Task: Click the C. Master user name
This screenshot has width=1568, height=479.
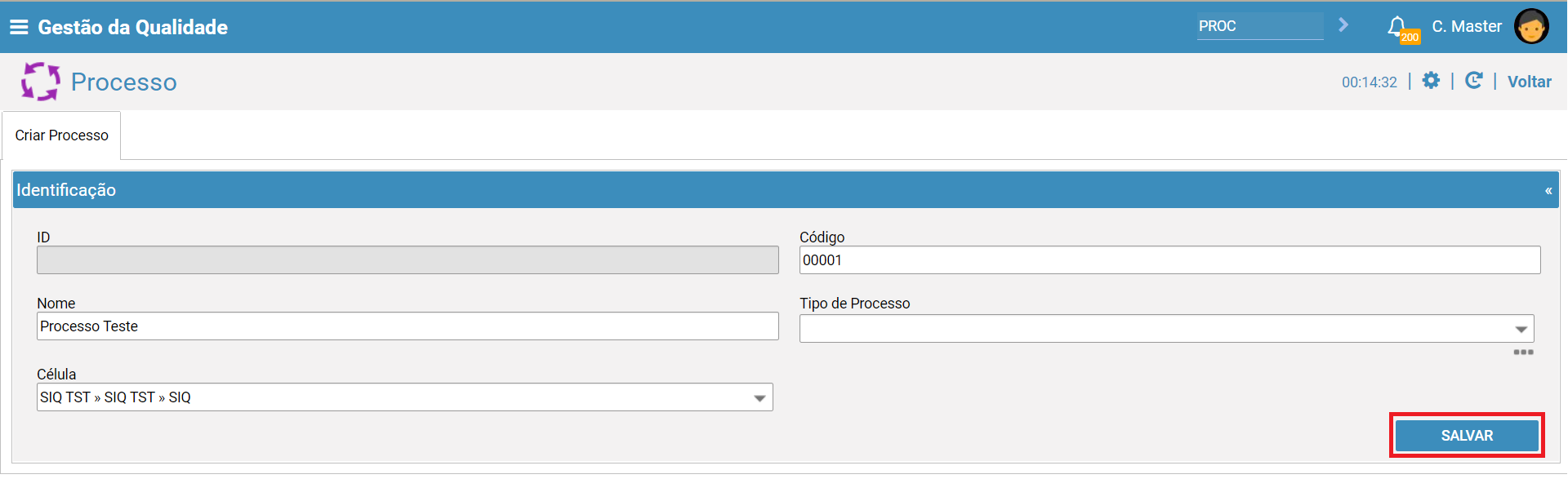Action: click(x=1467, y=26)
